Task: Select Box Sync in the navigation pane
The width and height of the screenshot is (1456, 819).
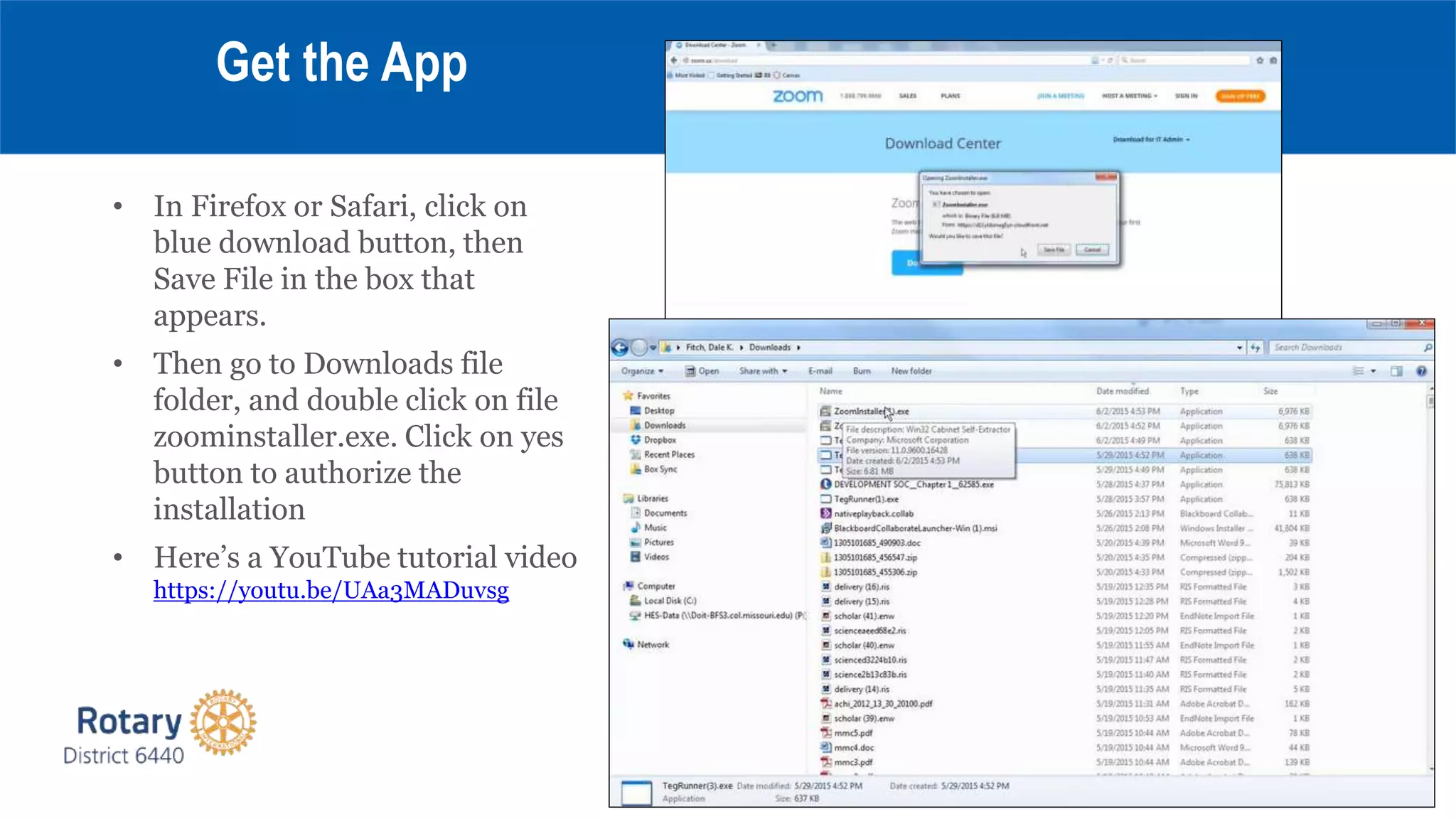Action: click(654, 469)
